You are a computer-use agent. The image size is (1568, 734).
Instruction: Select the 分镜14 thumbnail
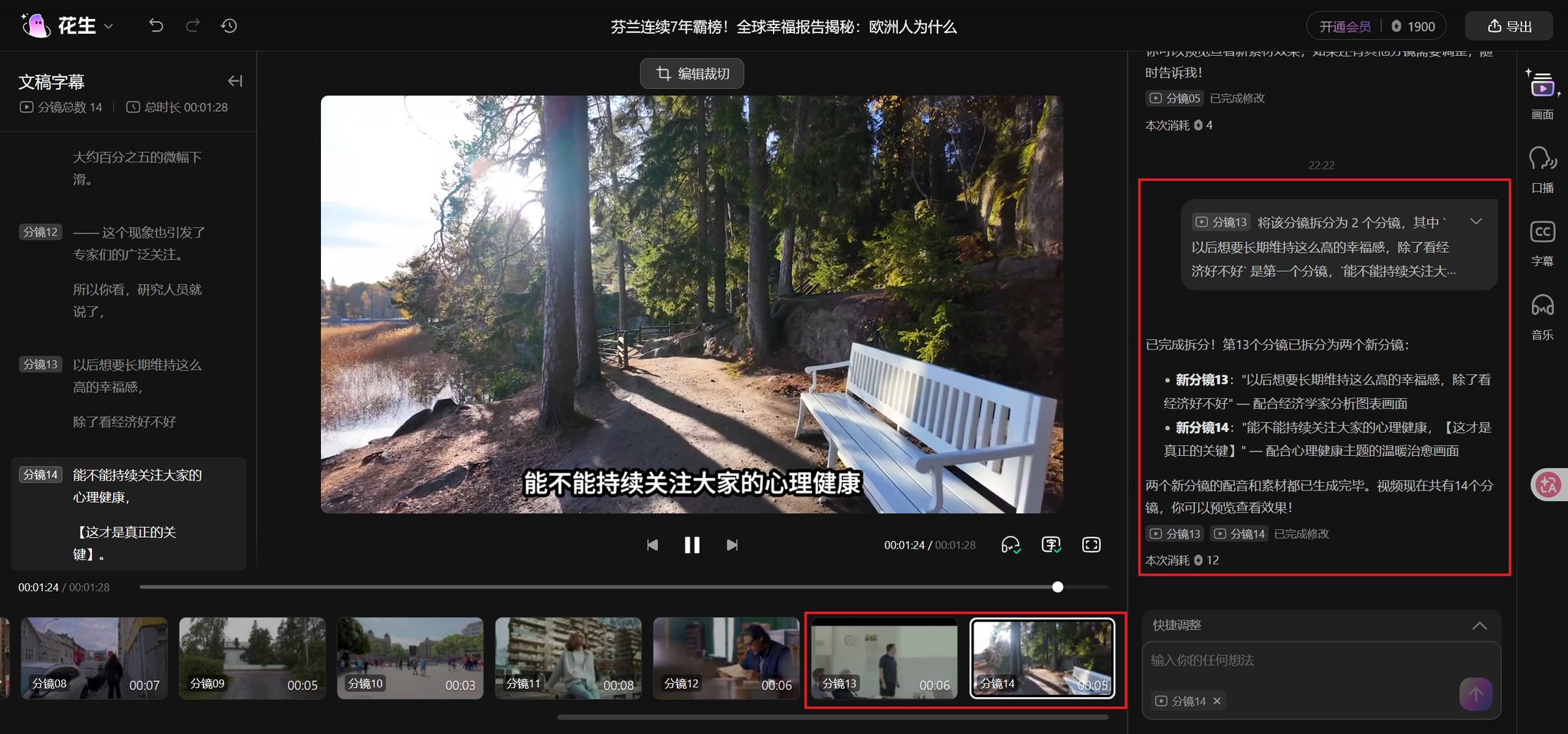coord(1043,658)
